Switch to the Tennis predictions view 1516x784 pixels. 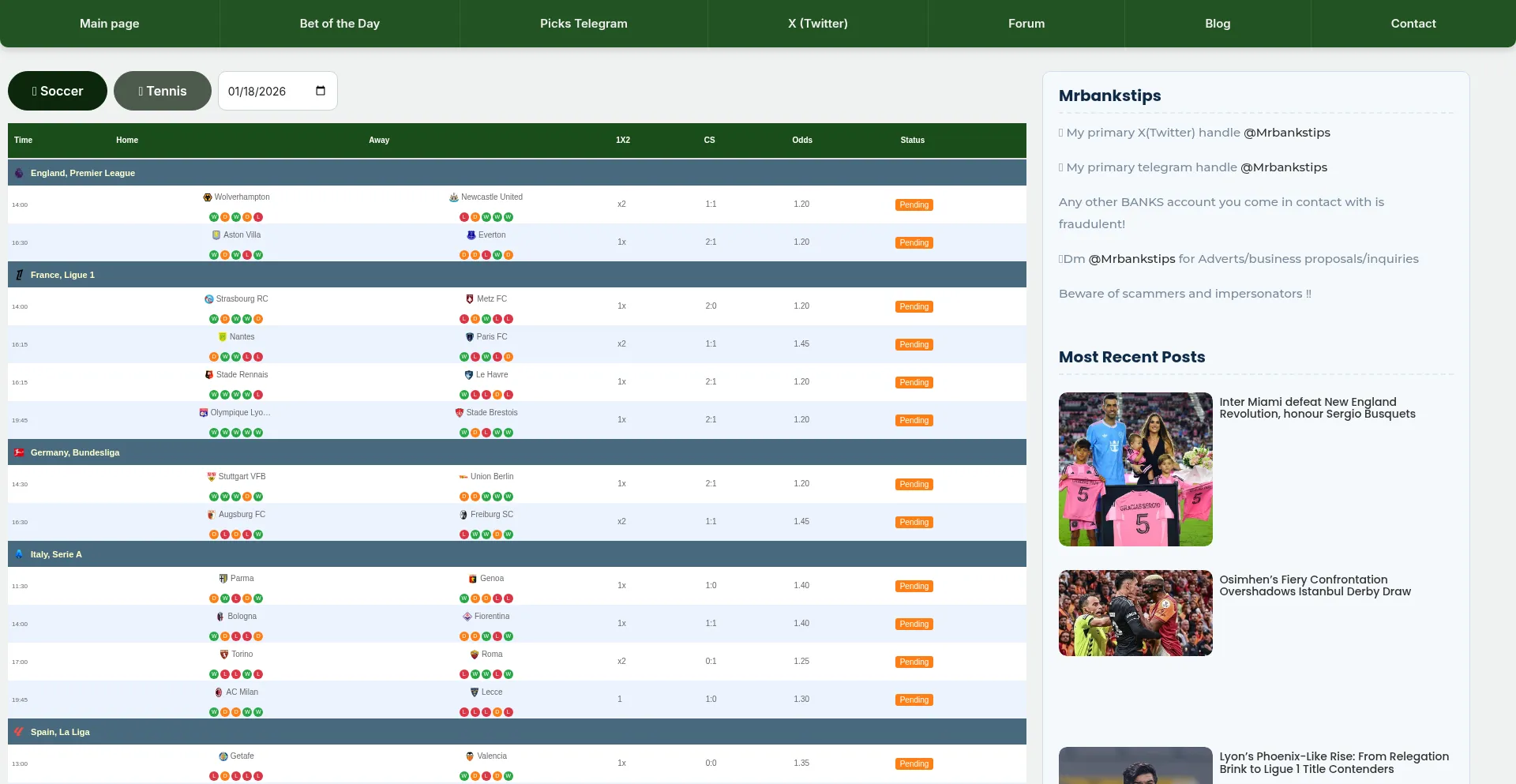pos(163,91)
